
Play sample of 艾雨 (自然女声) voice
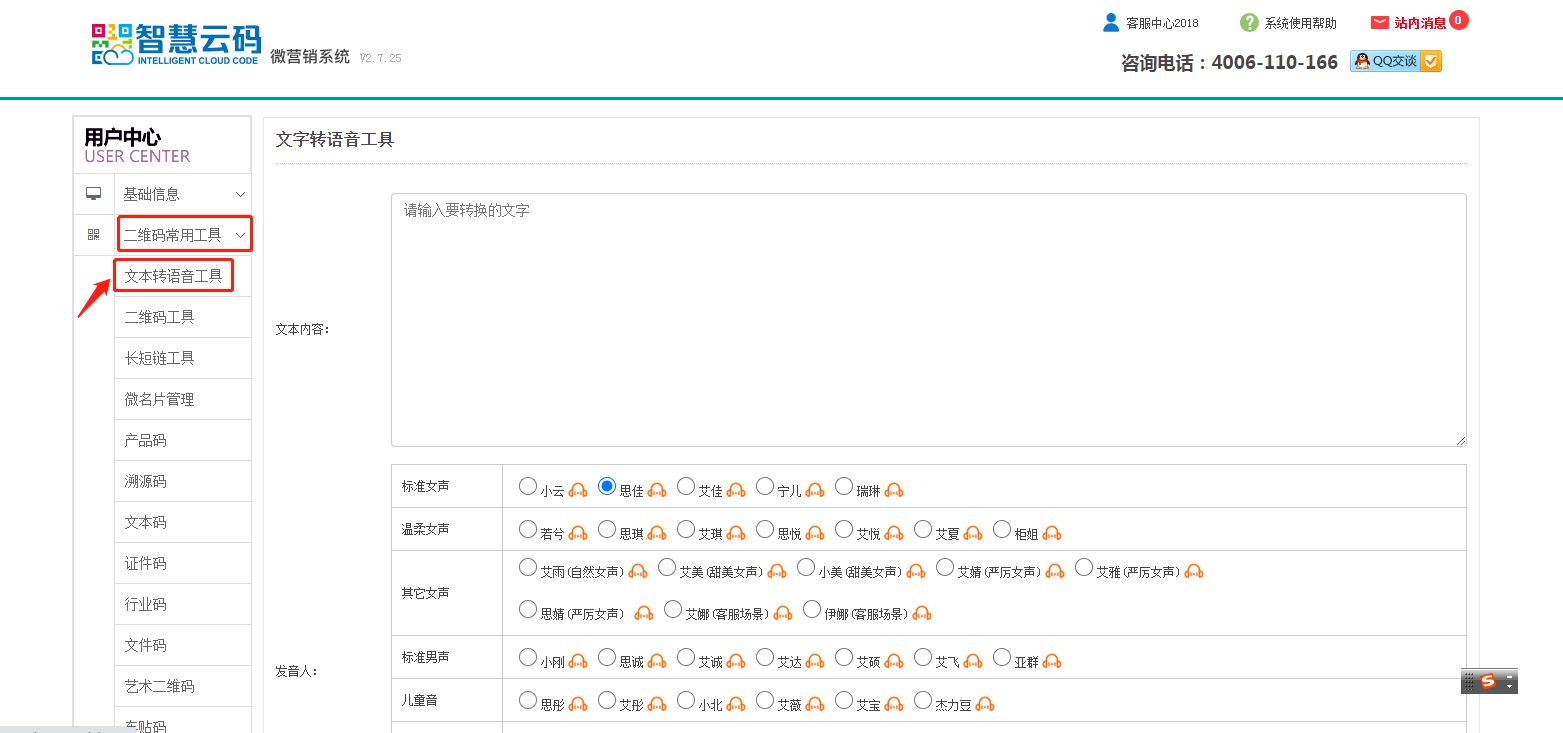pyautogui.click(x=638, y=572)
